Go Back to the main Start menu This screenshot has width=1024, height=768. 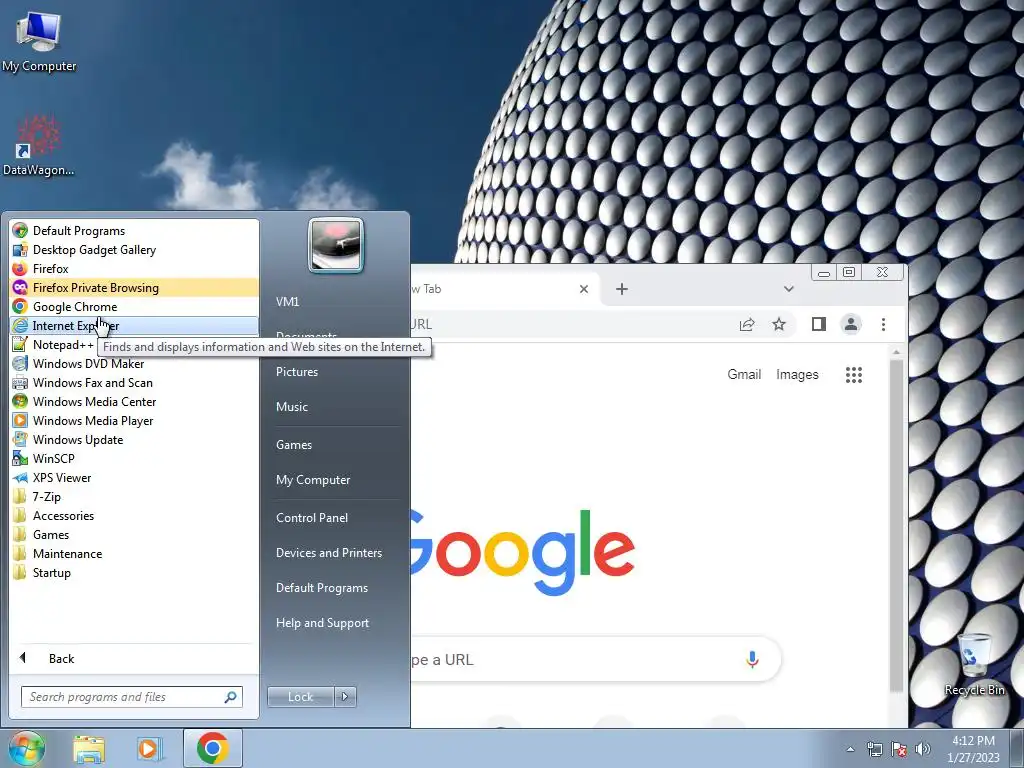(134, 658)
